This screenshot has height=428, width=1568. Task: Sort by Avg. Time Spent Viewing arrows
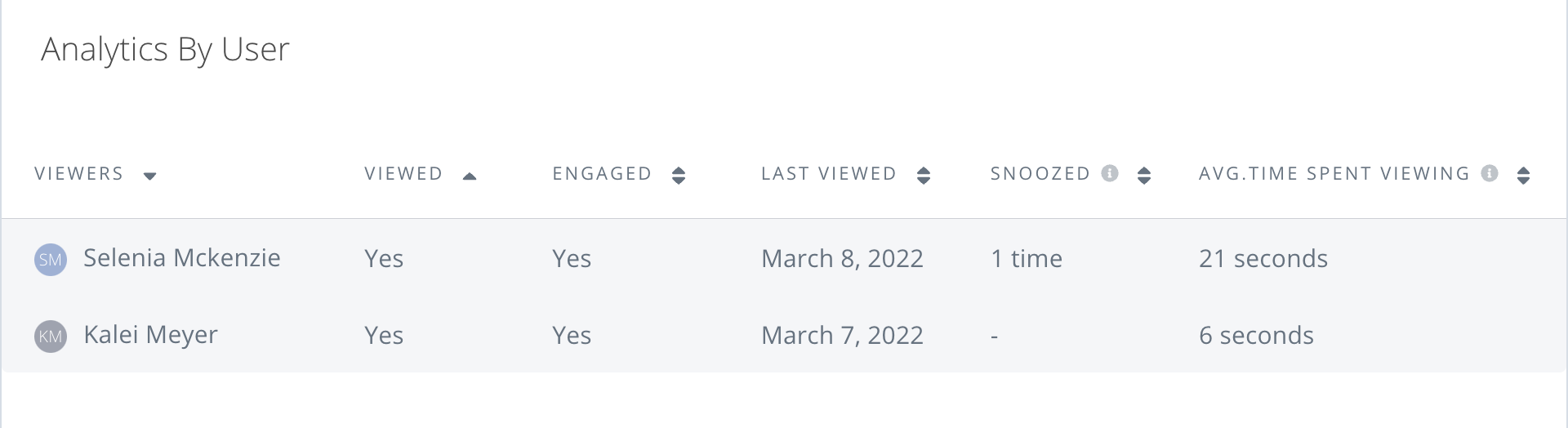[x=1523, y=176]
